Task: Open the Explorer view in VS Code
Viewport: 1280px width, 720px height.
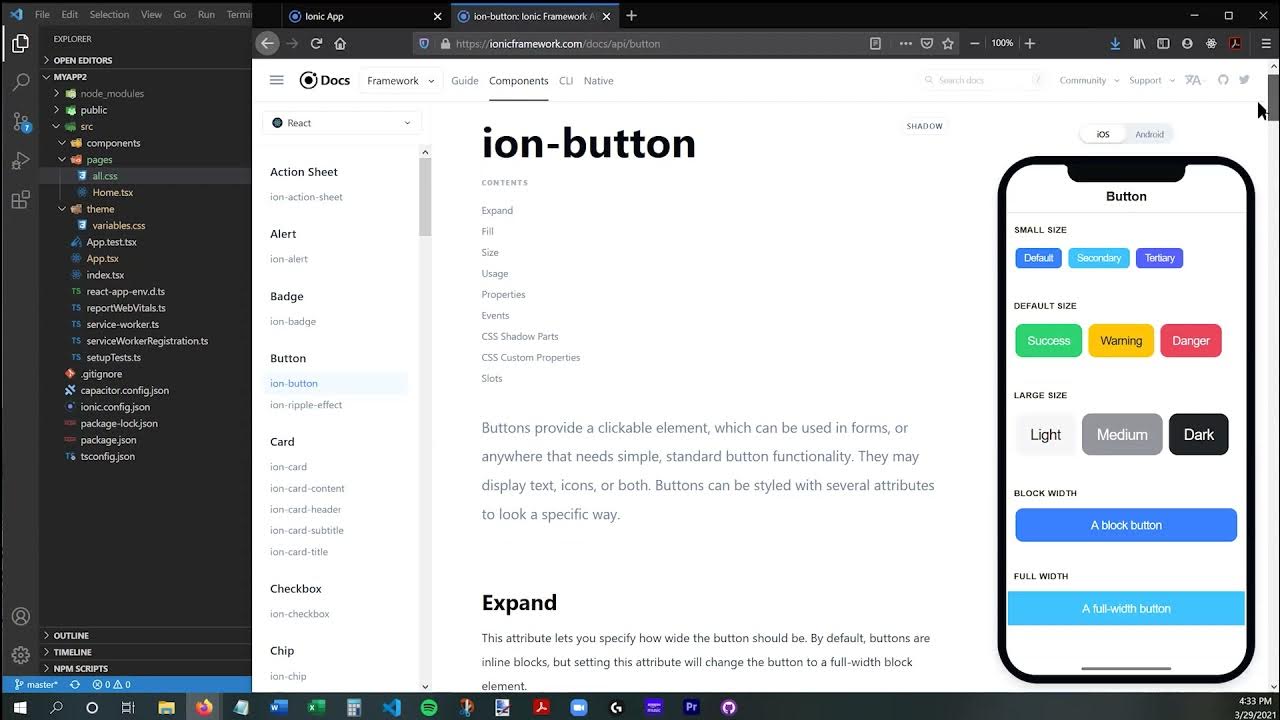Action: coord(20,43)
